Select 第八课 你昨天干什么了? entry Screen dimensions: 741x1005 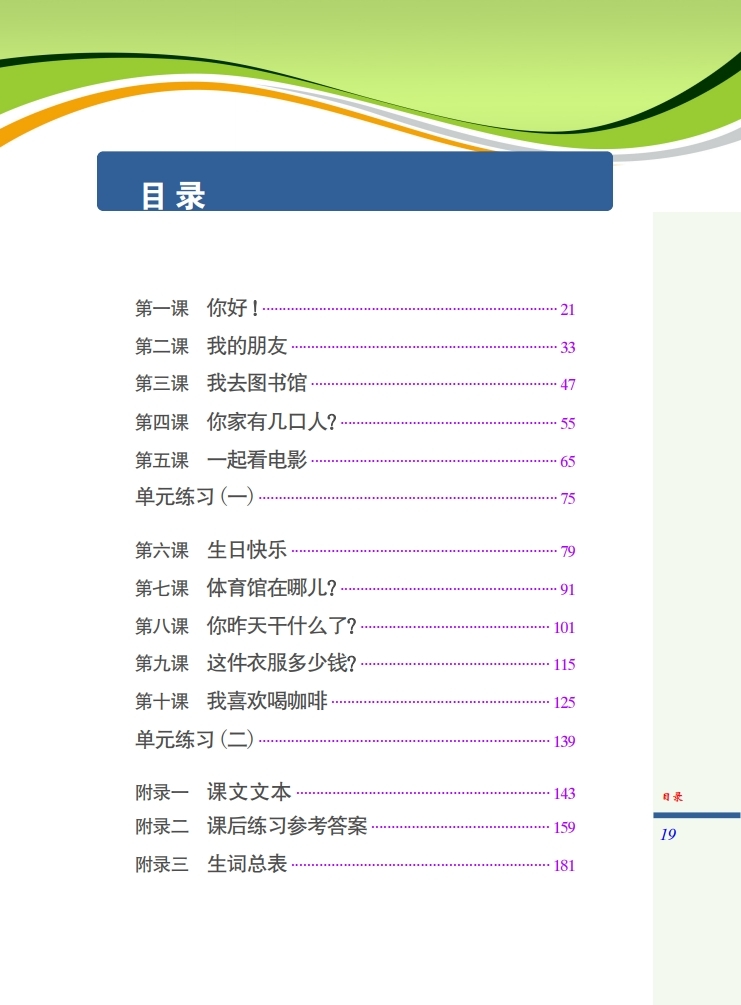(x=354, y=626)
